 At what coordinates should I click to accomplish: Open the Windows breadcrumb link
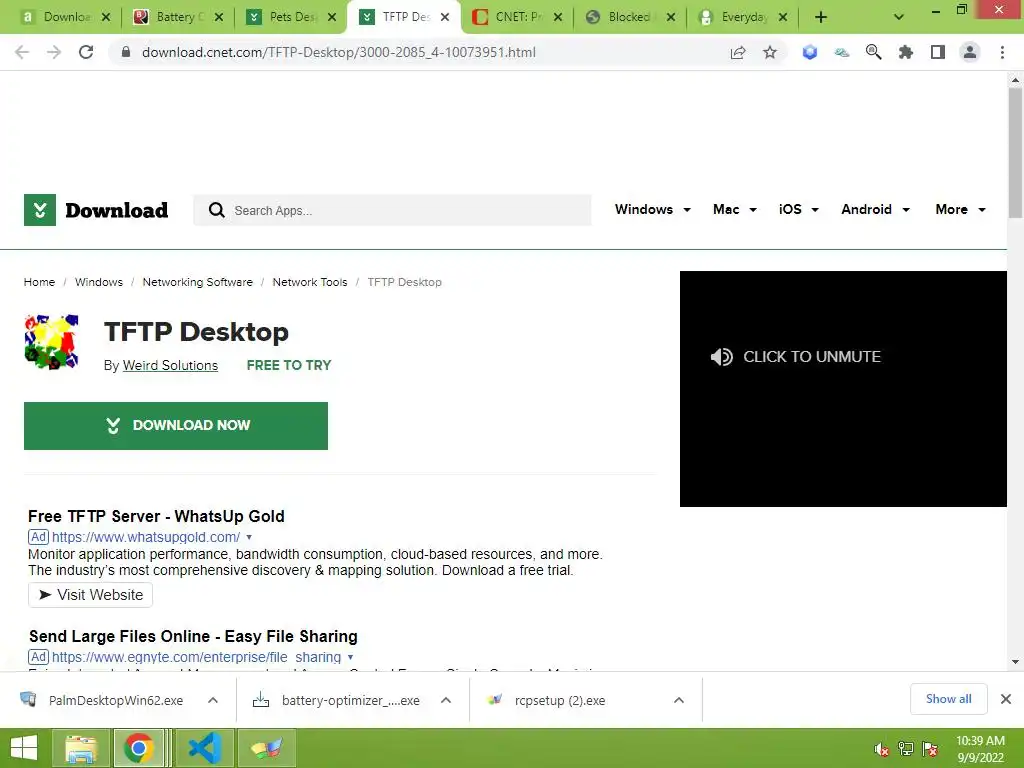pyautogui.click(x=99, y=282)
